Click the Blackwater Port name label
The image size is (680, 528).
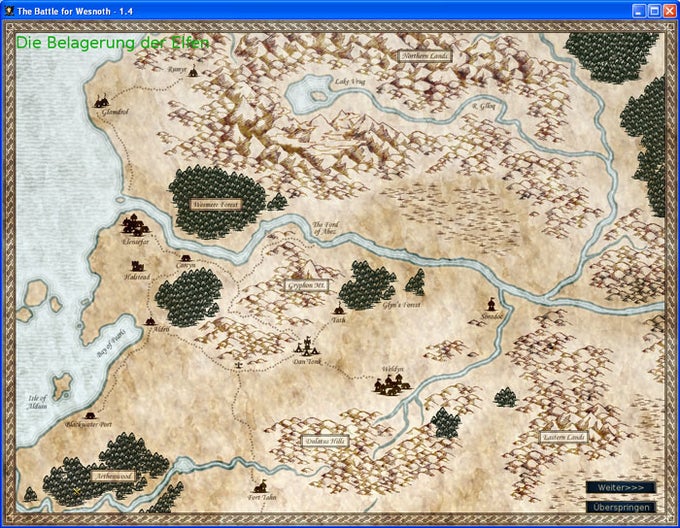point(88,424)
